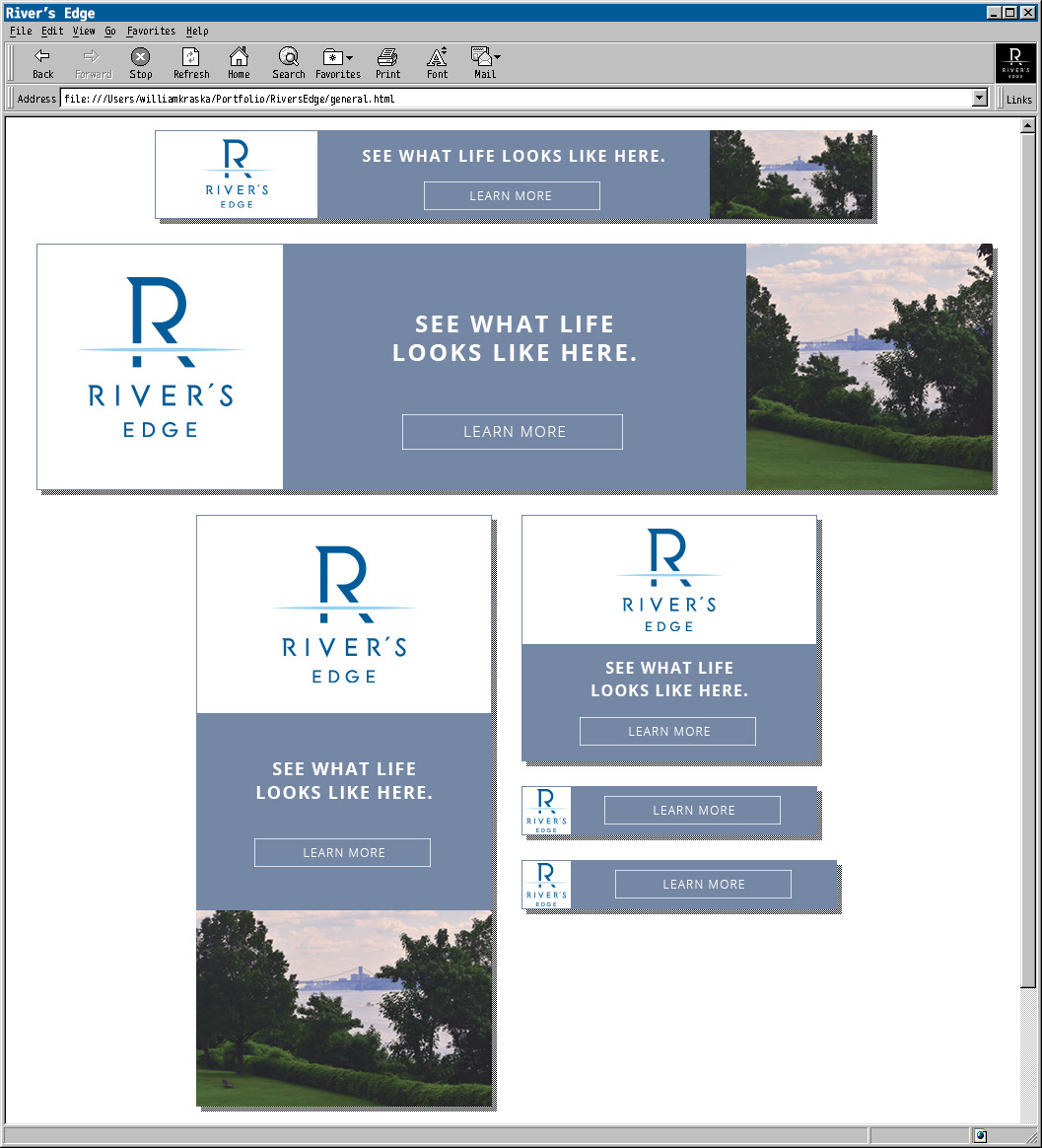Open the Mail toolbar icon
The height and width of the screenshot is (1148, 1042).
(481, 56)
